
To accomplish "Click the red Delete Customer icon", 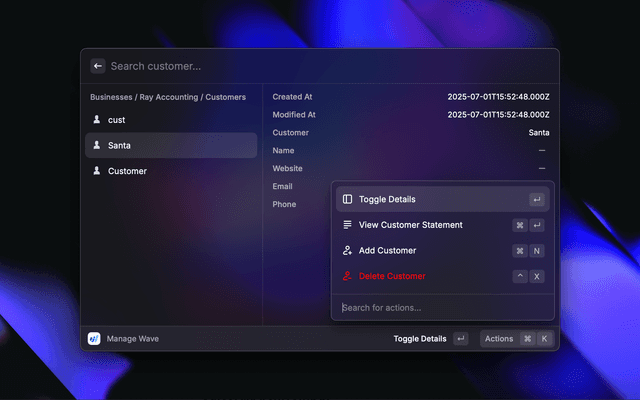I will click(x=347, y=276).
